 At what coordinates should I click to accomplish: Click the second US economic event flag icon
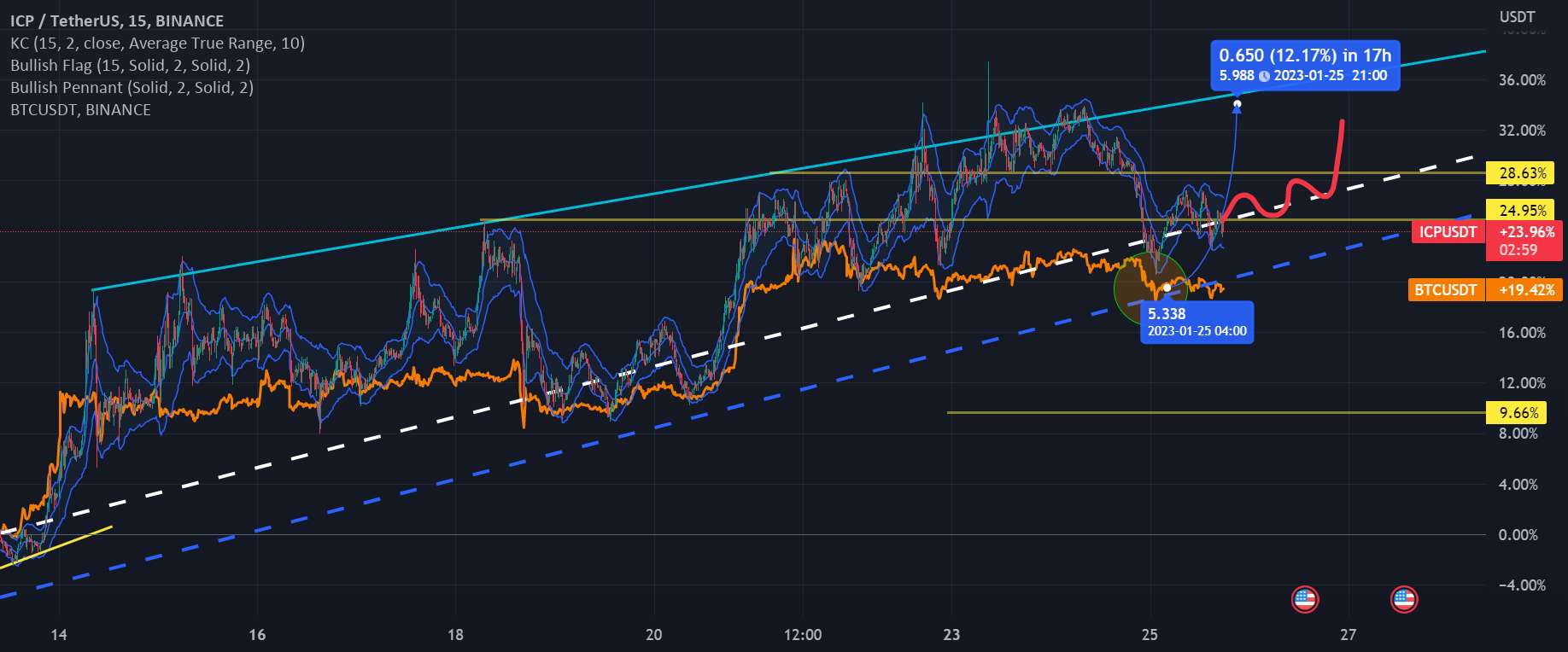point(1404,600)
